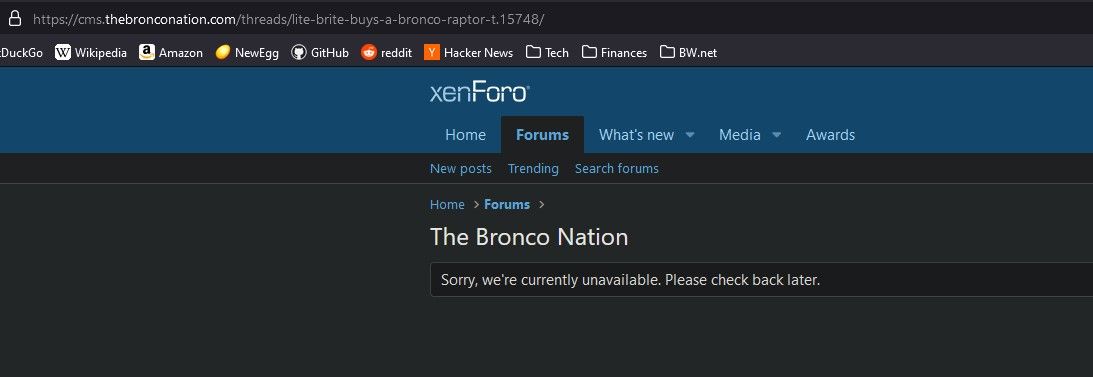Click the browser address bar URL

288,20
